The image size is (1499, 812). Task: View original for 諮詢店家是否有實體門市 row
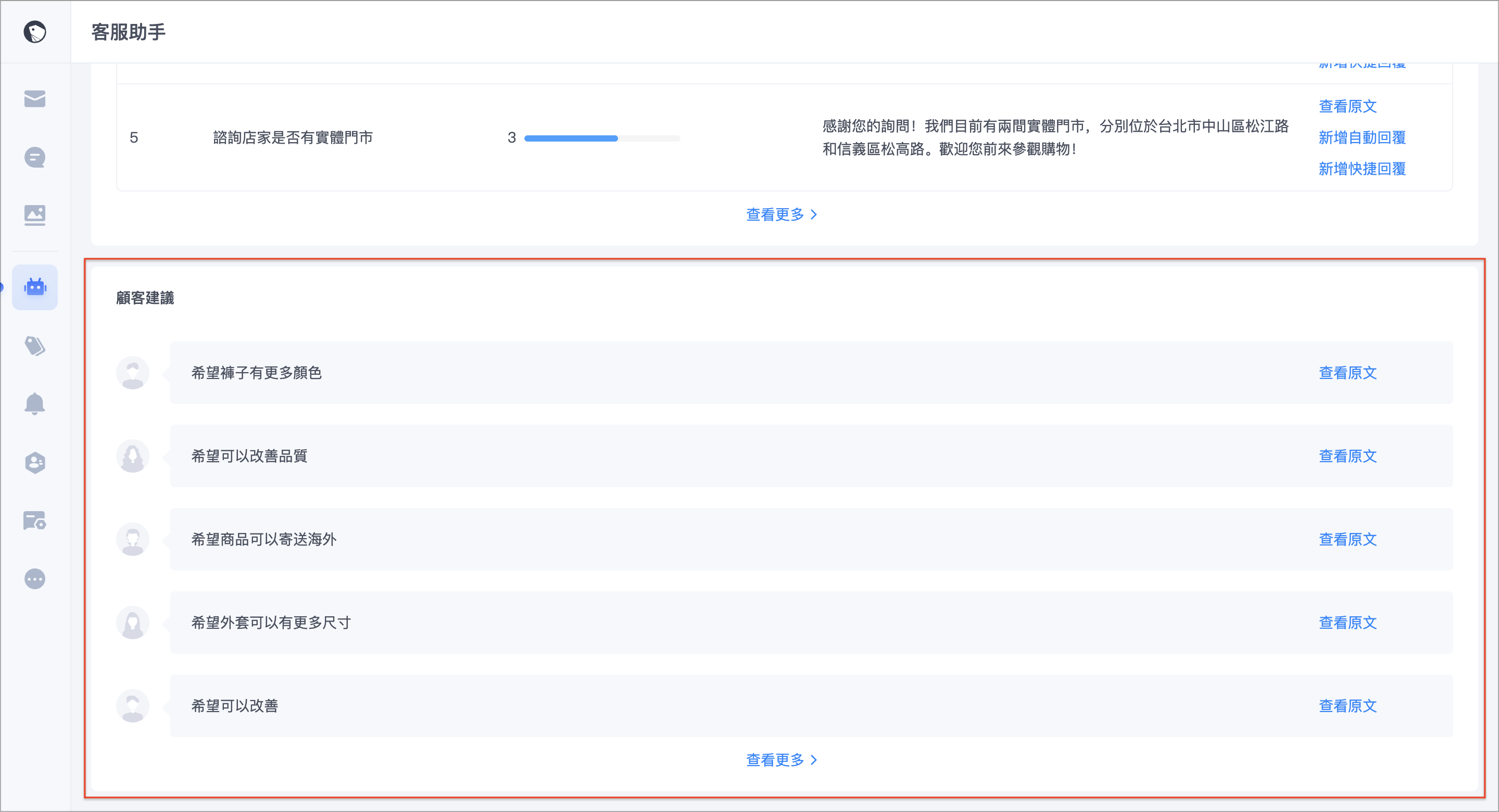point(1347,106)
